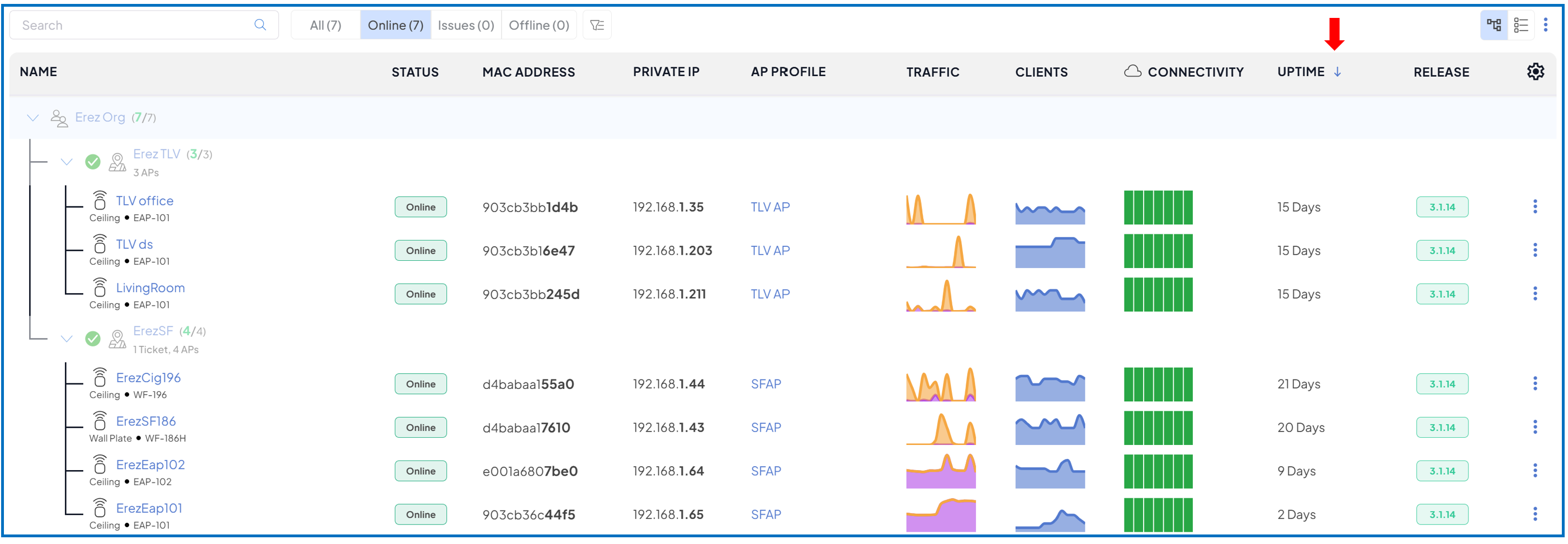Open the TLV office access point
Screen dimensions: 1568x544
(x=145, y=200)
